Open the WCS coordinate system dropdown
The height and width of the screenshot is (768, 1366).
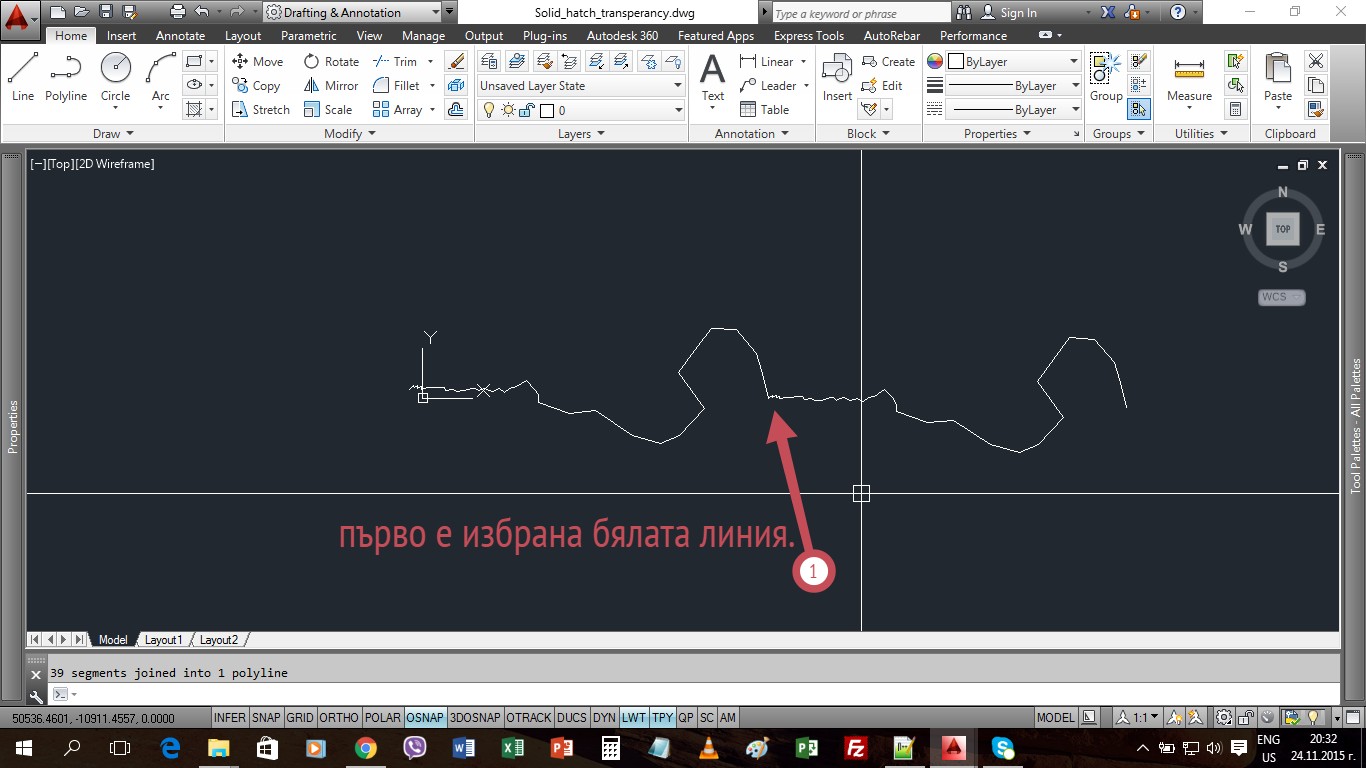click(1282, 297)
